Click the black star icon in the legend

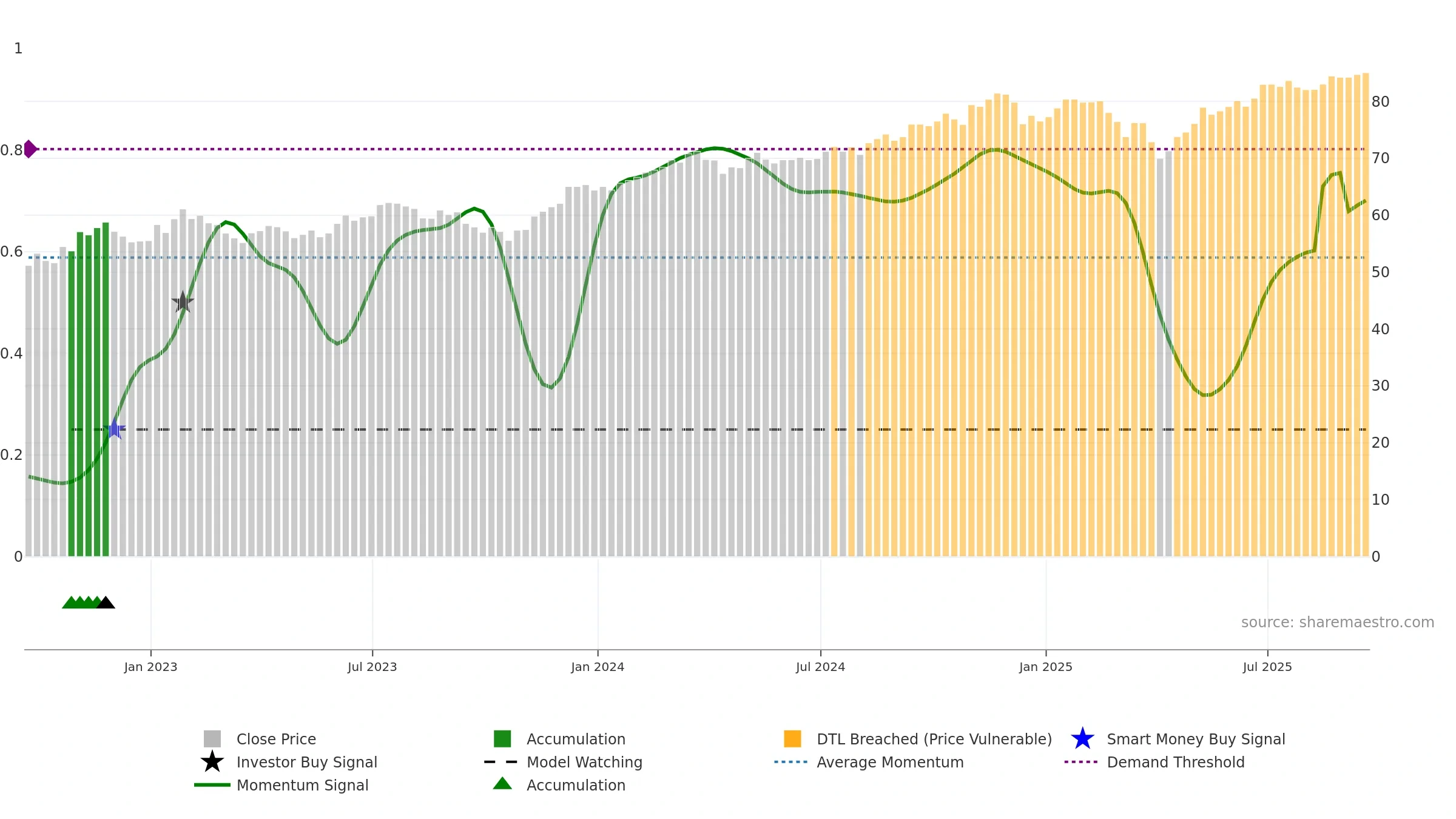(x=212, y=762)
